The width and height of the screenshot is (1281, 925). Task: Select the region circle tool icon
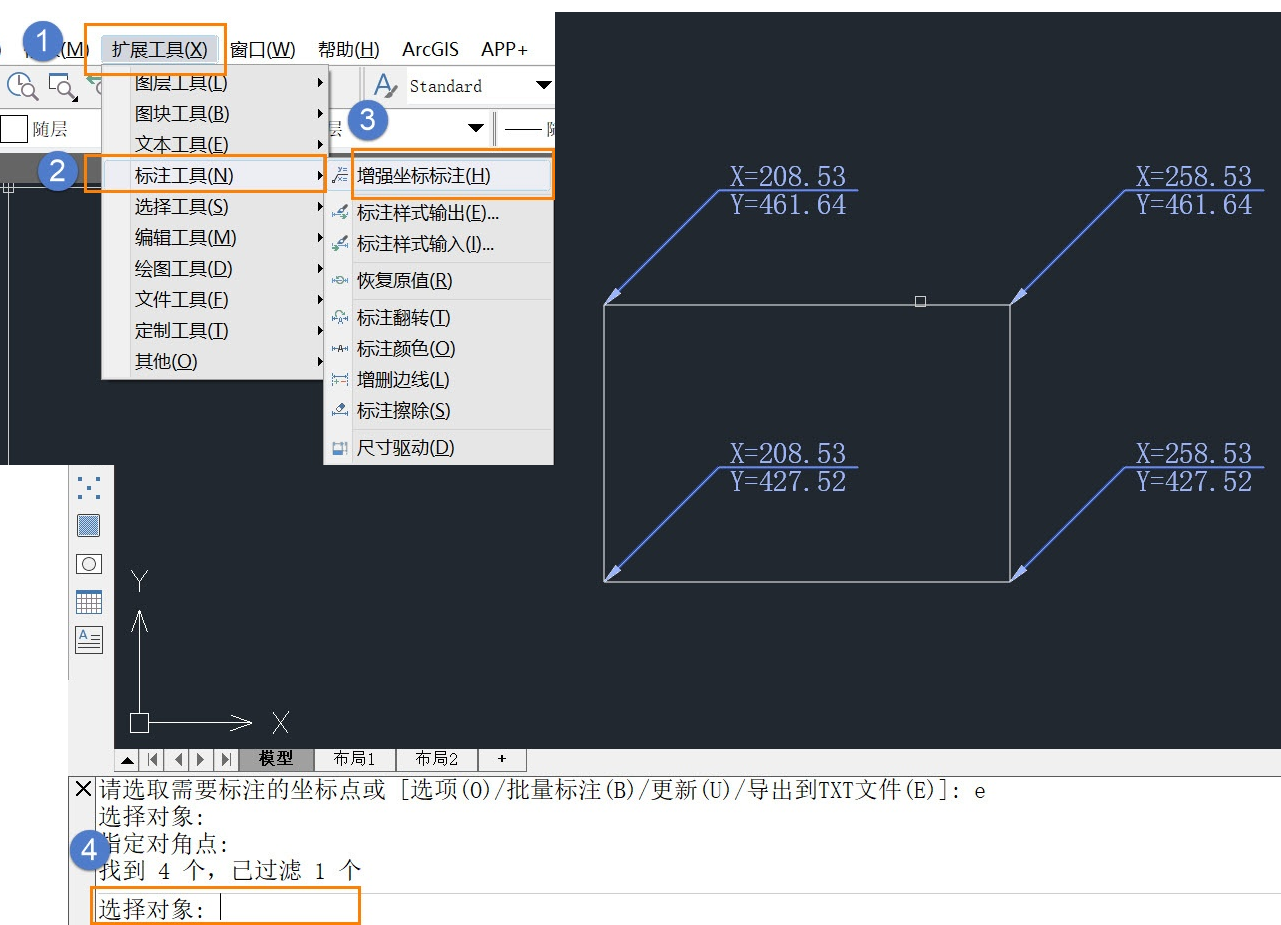click(89, 564)
